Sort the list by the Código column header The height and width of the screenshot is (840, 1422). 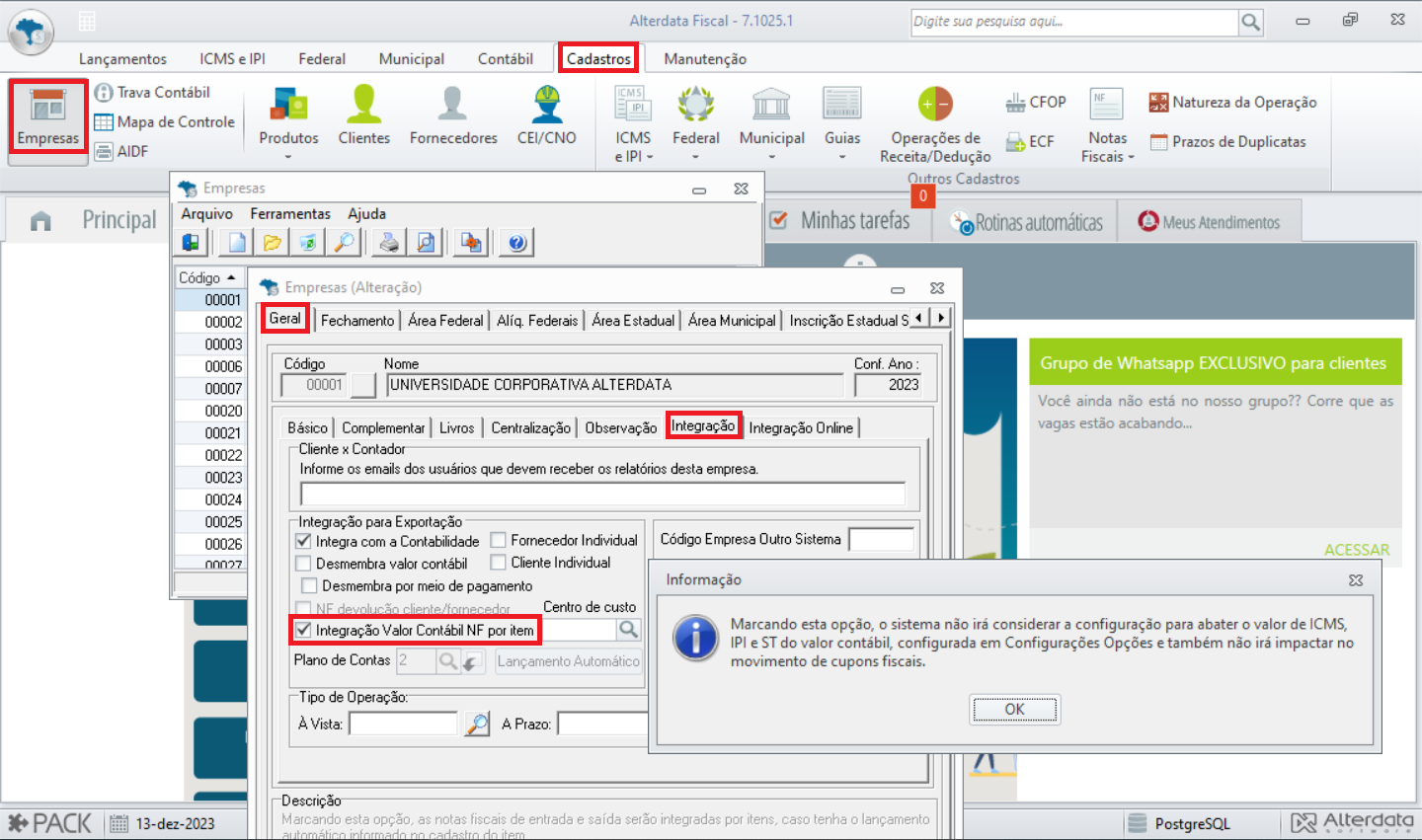(209, 277)
